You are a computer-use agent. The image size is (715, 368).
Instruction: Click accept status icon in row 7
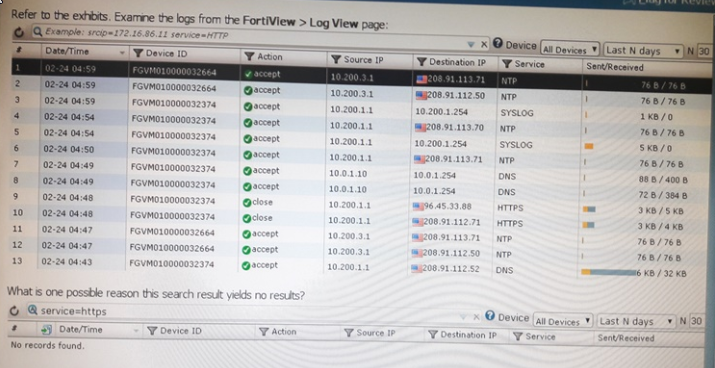point(247,171)
